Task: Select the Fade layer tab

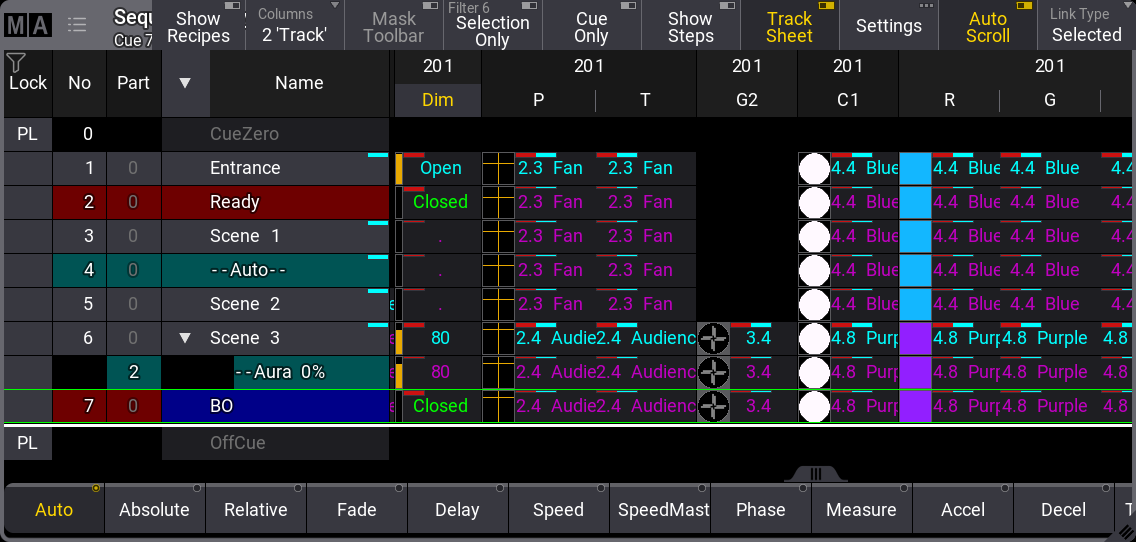Action: coord(356,510)
